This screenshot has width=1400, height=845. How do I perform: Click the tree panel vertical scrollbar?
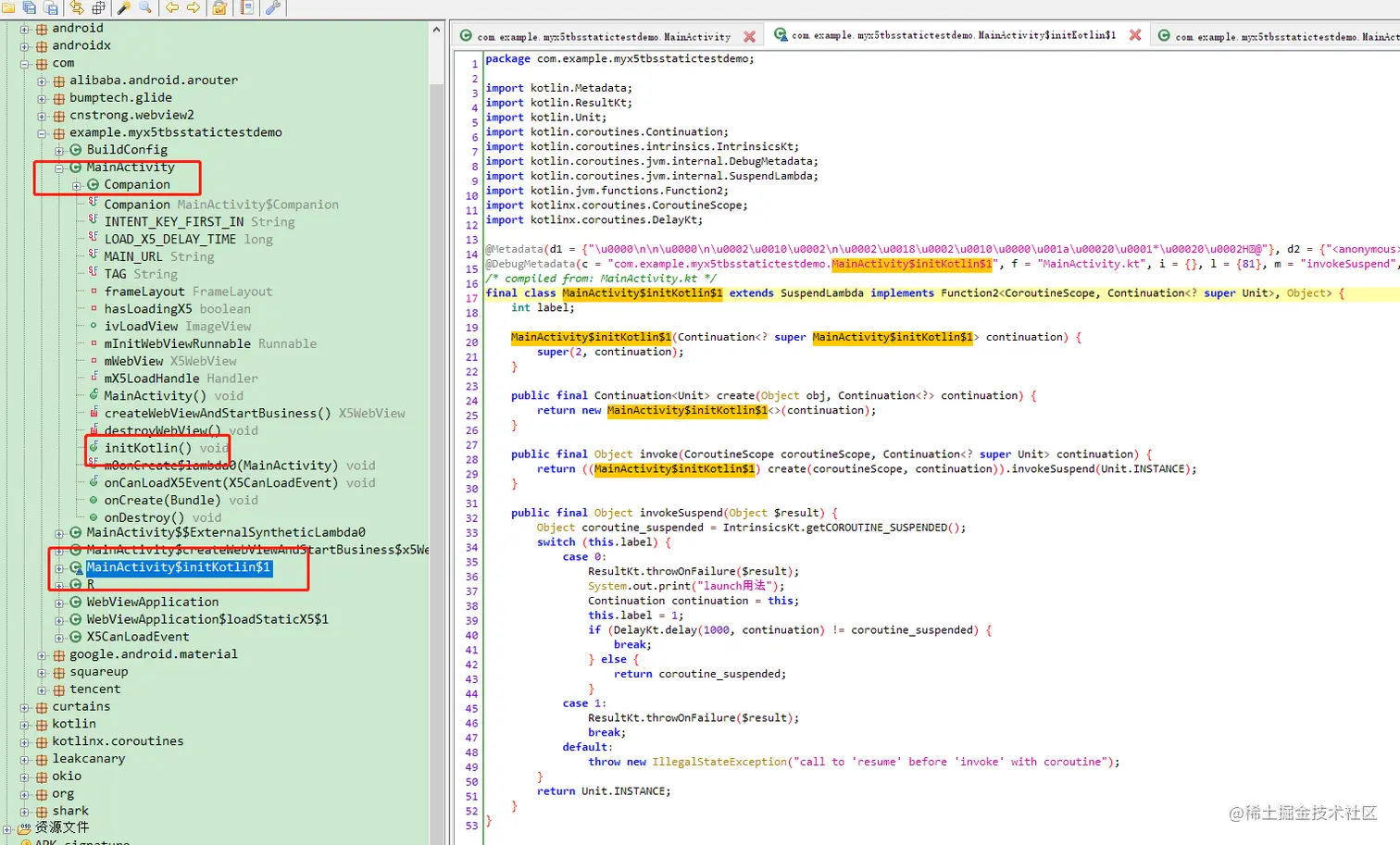(437, 463)
